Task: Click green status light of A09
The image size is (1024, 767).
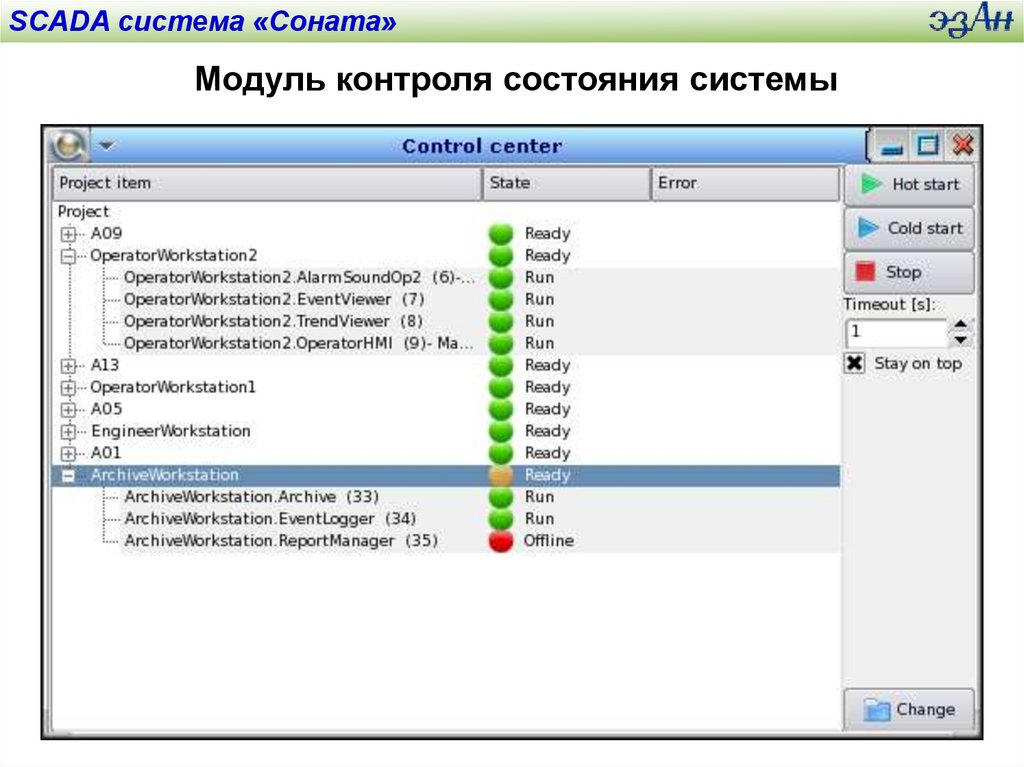Action: tap(501, 234)
